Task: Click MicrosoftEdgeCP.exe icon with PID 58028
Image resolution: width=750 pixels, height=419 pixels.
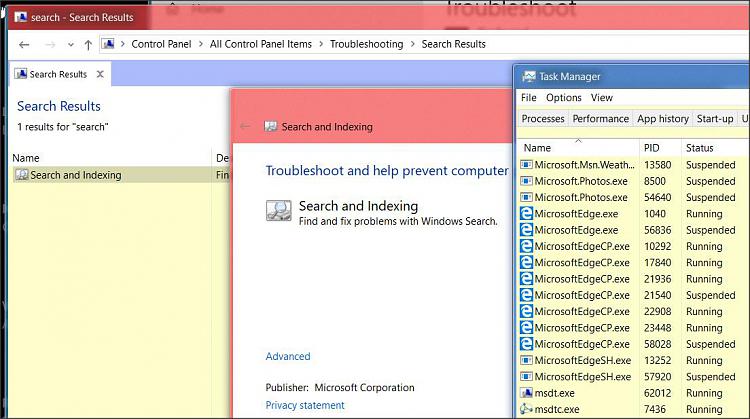Action: tap(526, 343)
